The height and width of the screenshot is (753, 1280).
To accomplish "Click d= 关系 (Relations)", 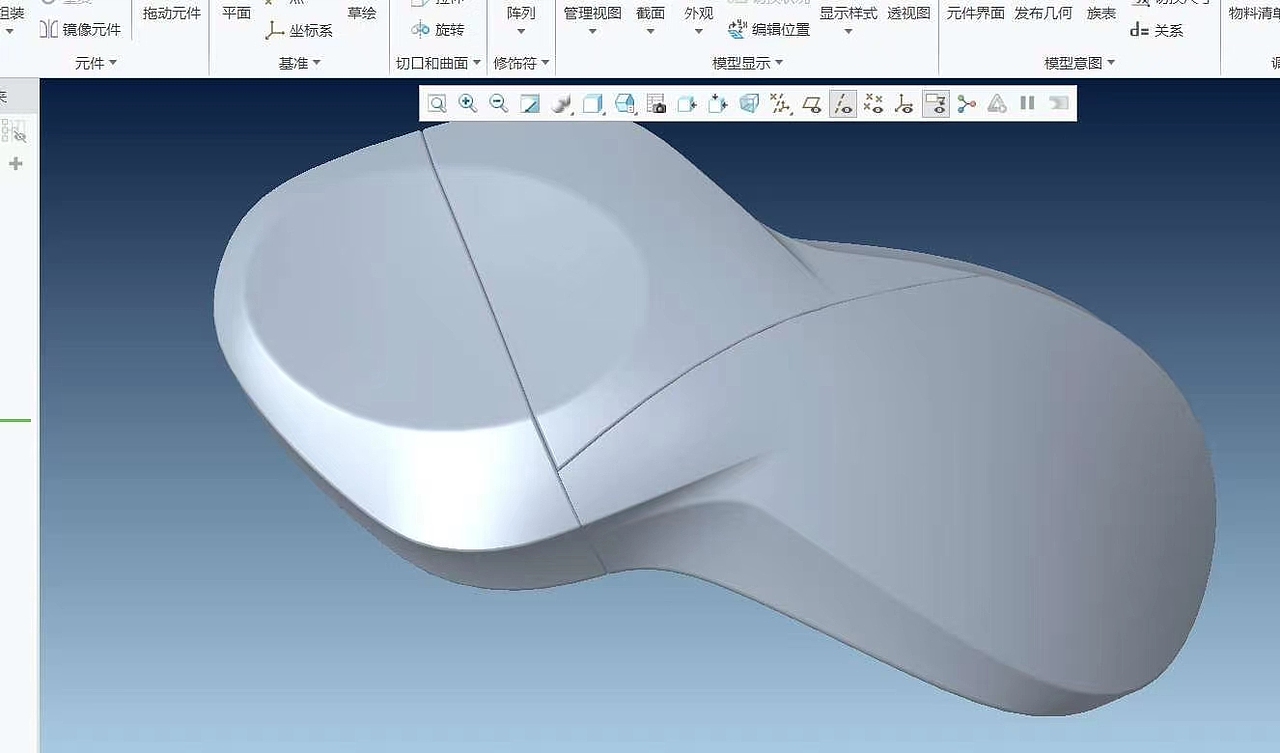I will tap(1157, 31).
